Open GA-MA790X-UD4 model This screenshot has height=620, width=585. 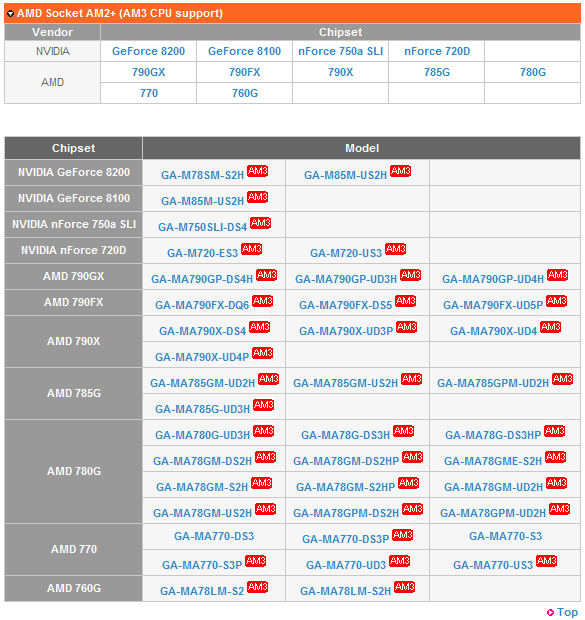tap(494, 331)
